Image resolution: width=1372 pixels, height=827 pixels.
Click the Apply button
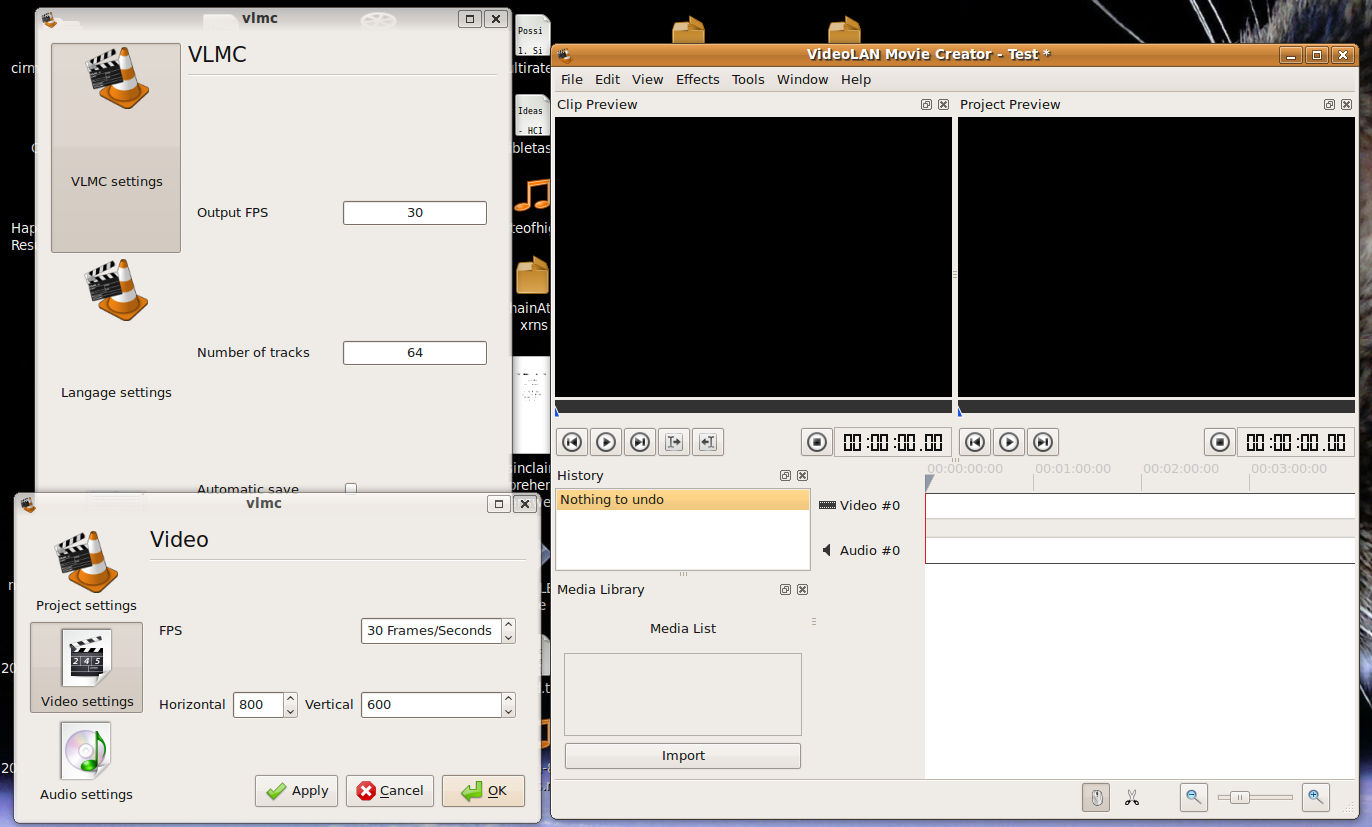(297, 791)
